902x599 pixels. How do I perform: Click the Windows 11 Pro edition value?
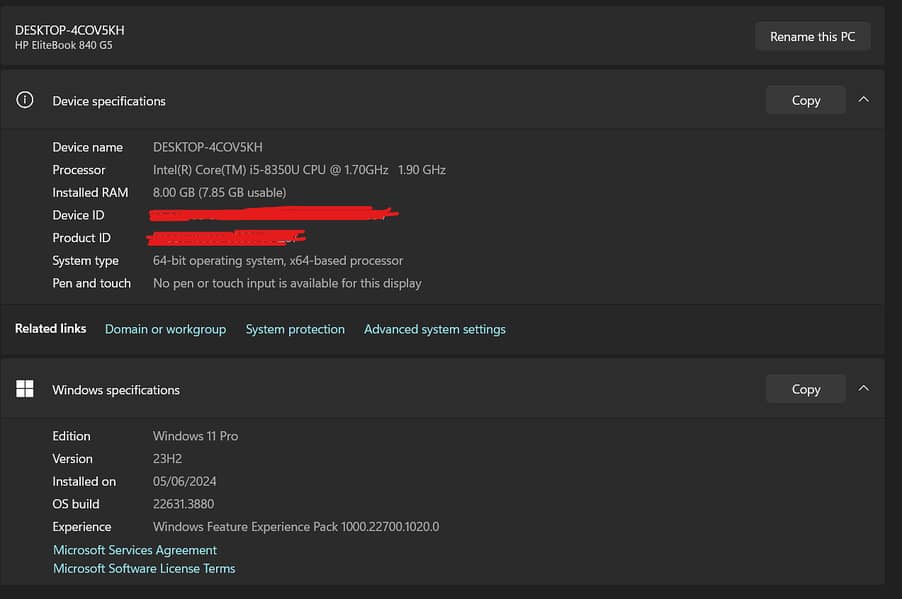point(195,436)
